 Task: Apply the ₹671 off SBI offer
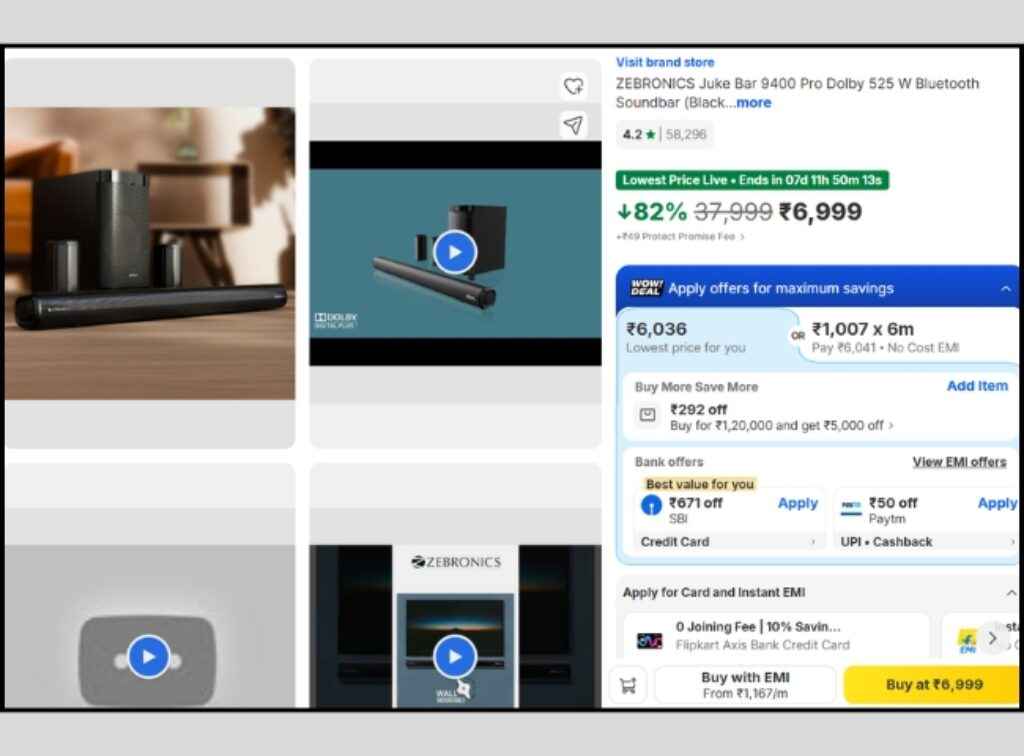tap(797, 503)
